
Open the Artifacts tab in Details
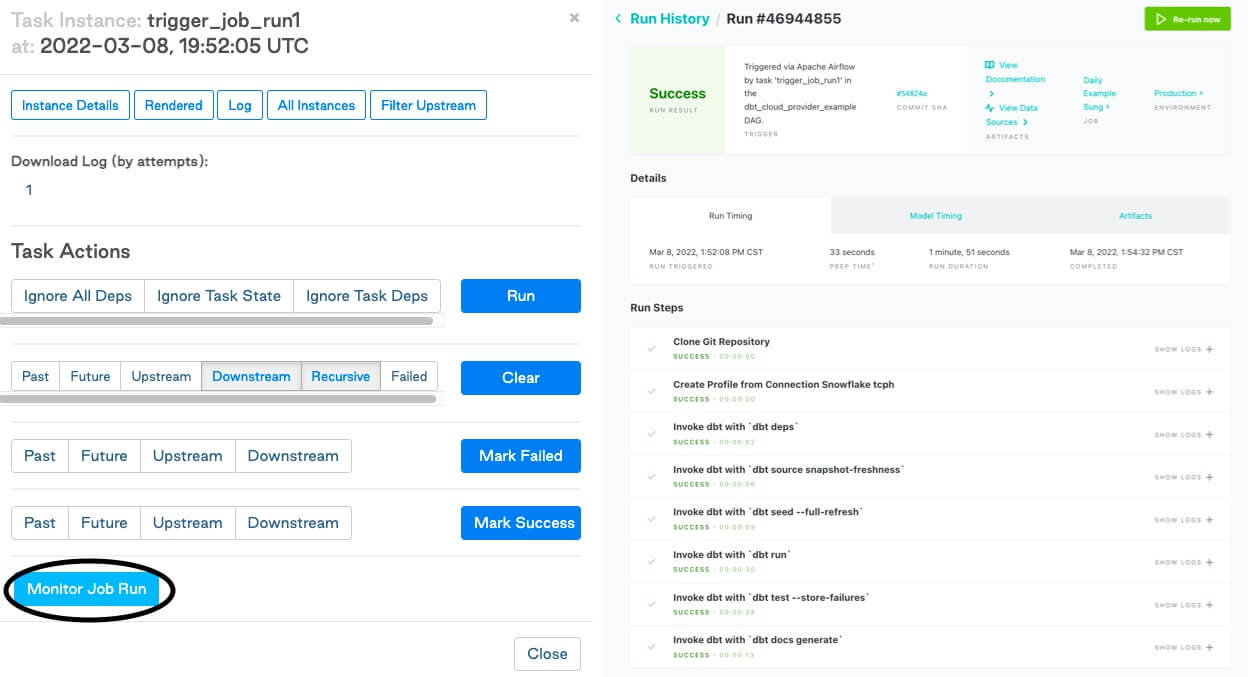click(1135, 216)
